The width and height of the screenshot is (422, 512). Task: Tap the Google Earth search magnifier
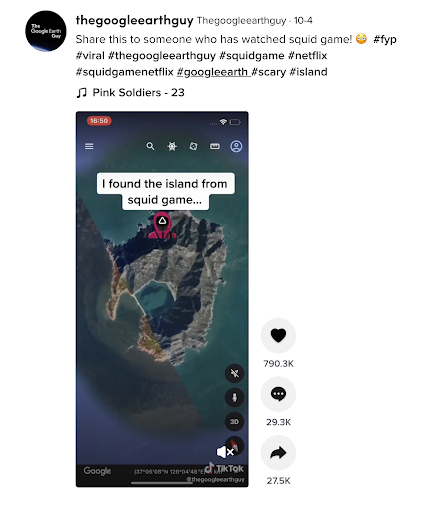(x=150, y=146)
